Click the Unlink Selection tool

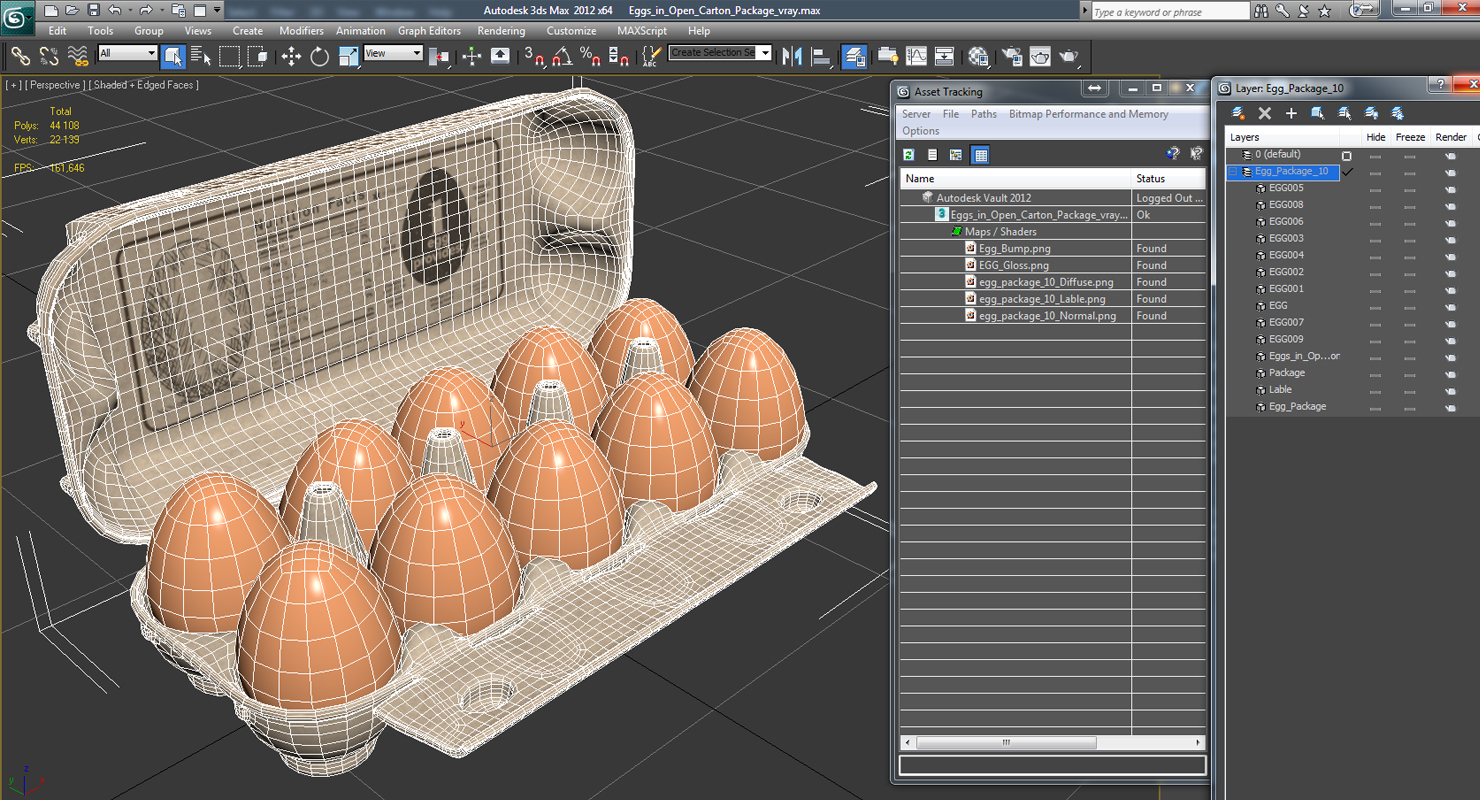coord(48,57)
